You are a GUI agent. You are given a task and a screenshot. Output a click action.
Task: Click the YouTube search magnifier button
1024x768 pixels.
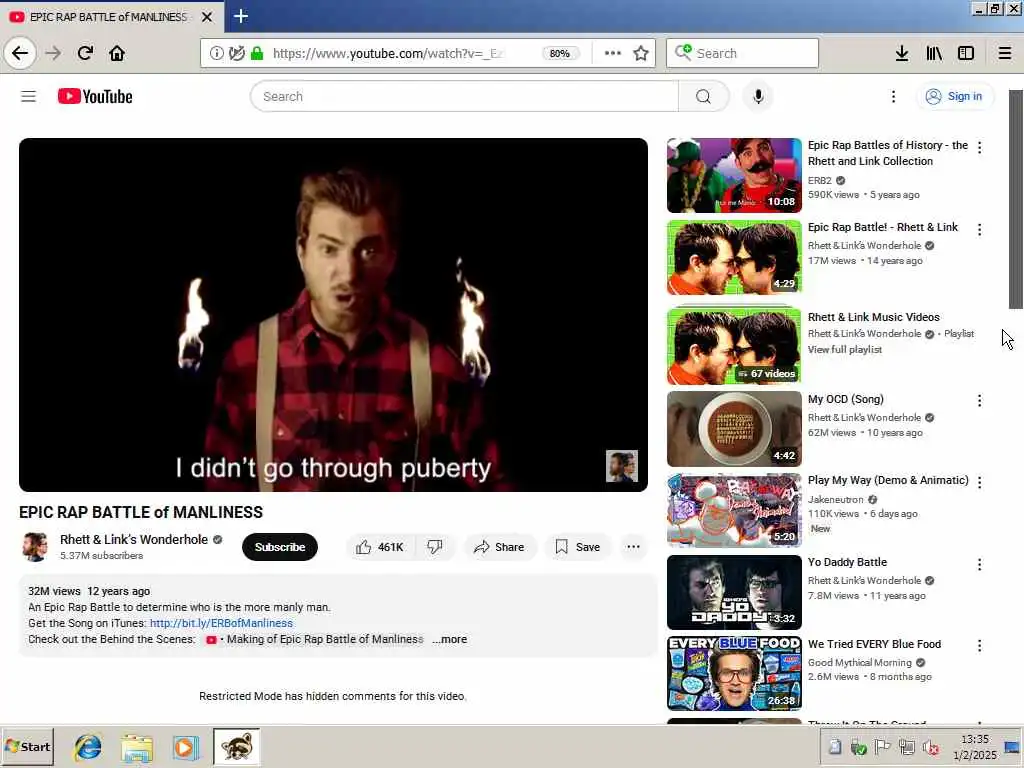pyautogui.click(x=703, y=97)
